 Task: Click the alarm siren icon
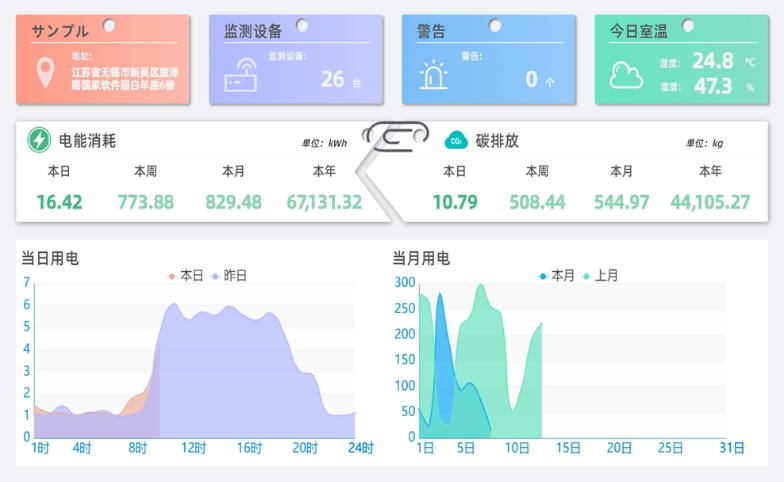click(x=434, y=74)
